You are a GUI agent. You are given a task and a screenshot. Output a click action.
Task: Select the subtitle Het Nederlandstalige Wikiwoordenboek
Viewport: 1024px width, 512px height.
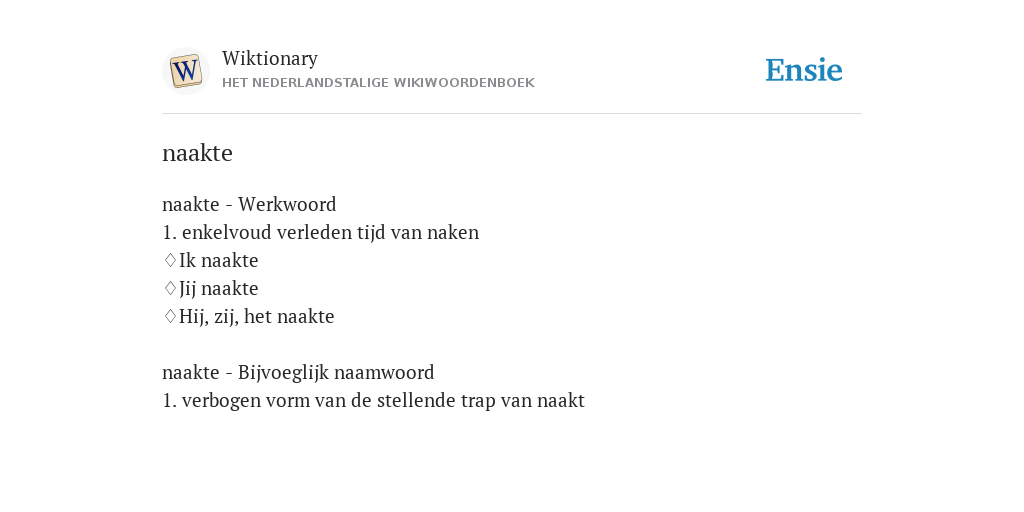(x=378, y=83)
